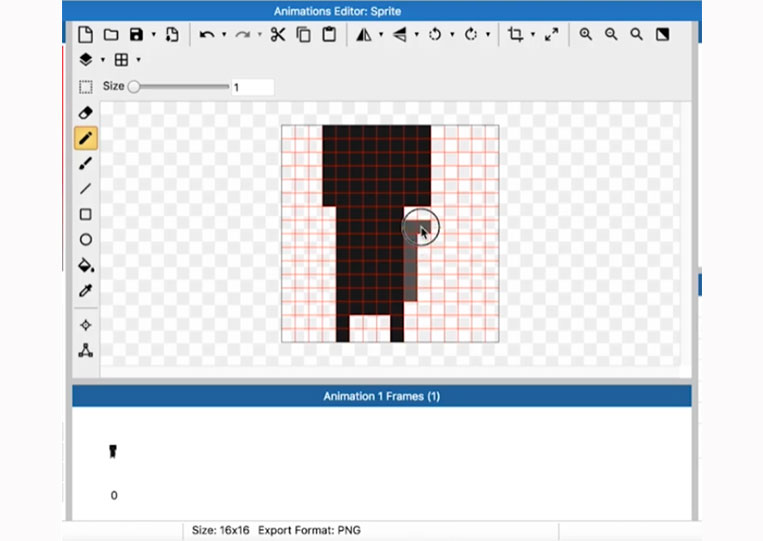Expand the horizontal flip dropdown arrow
The image size is (763, 541).
(381, 35)
